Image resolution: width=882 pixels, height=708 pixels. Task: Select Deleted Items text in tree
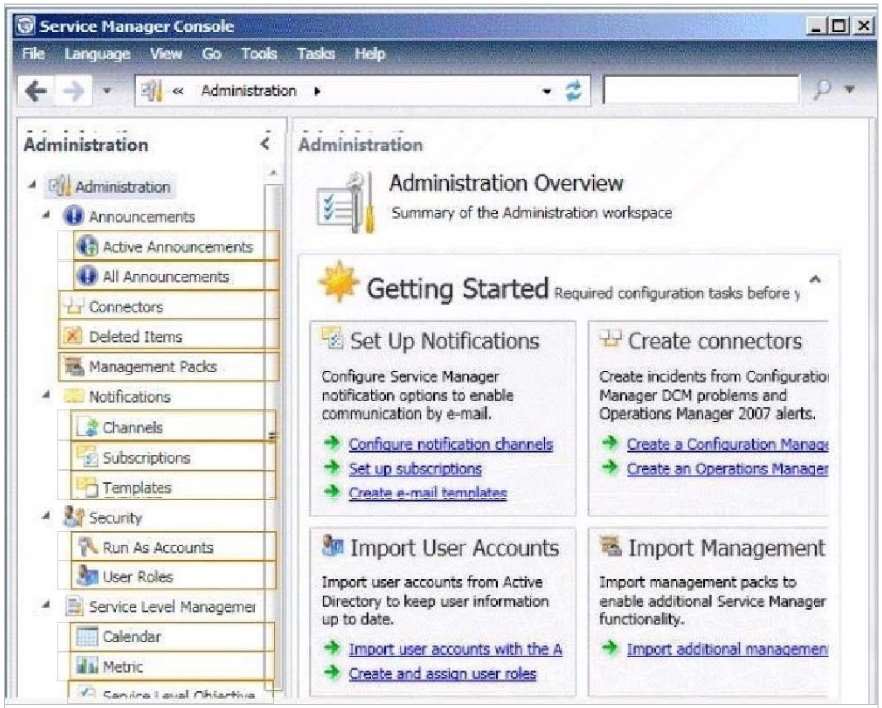(136, 336)
